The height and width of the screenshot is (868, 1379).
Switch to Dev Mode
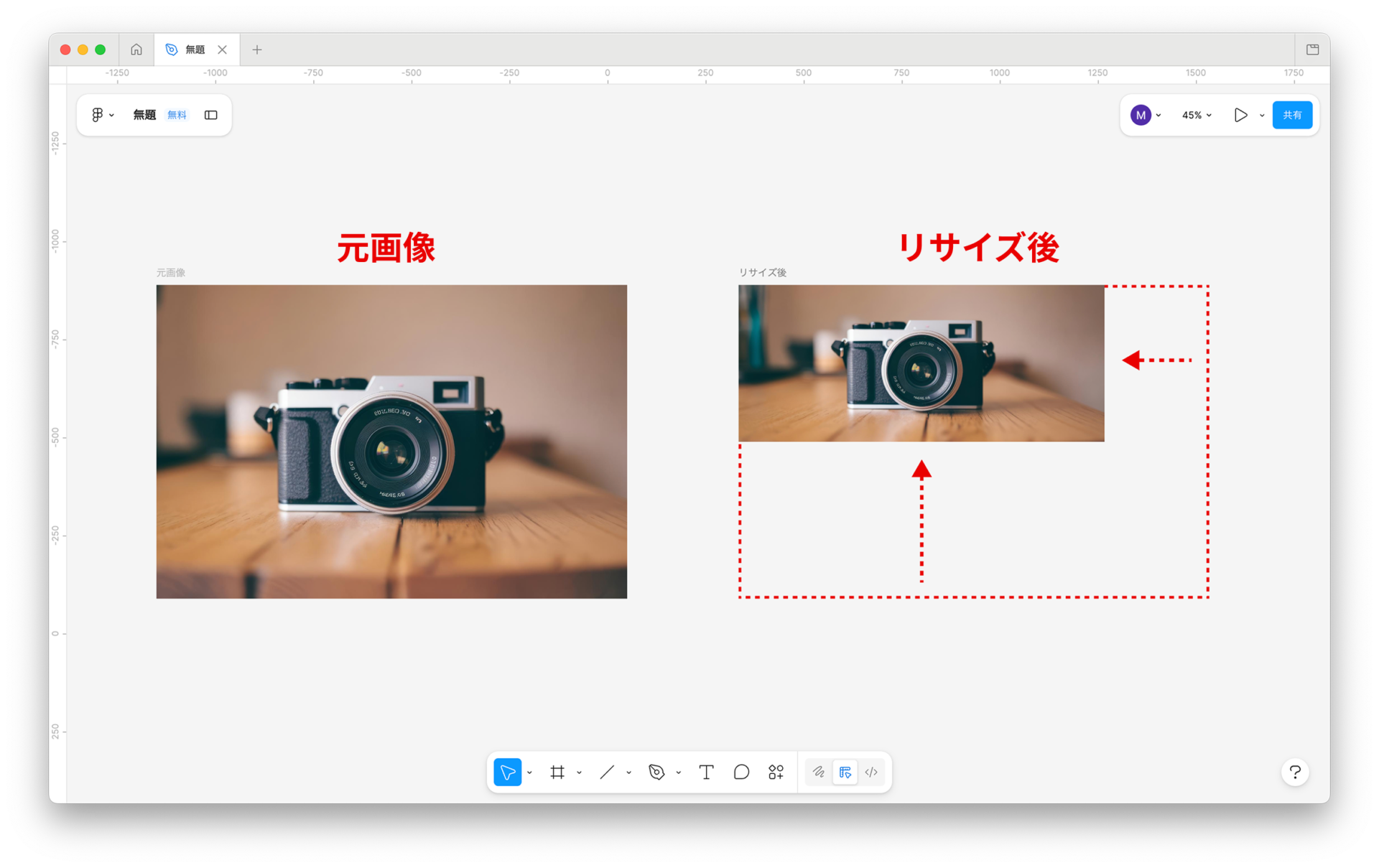pos(871,772)
